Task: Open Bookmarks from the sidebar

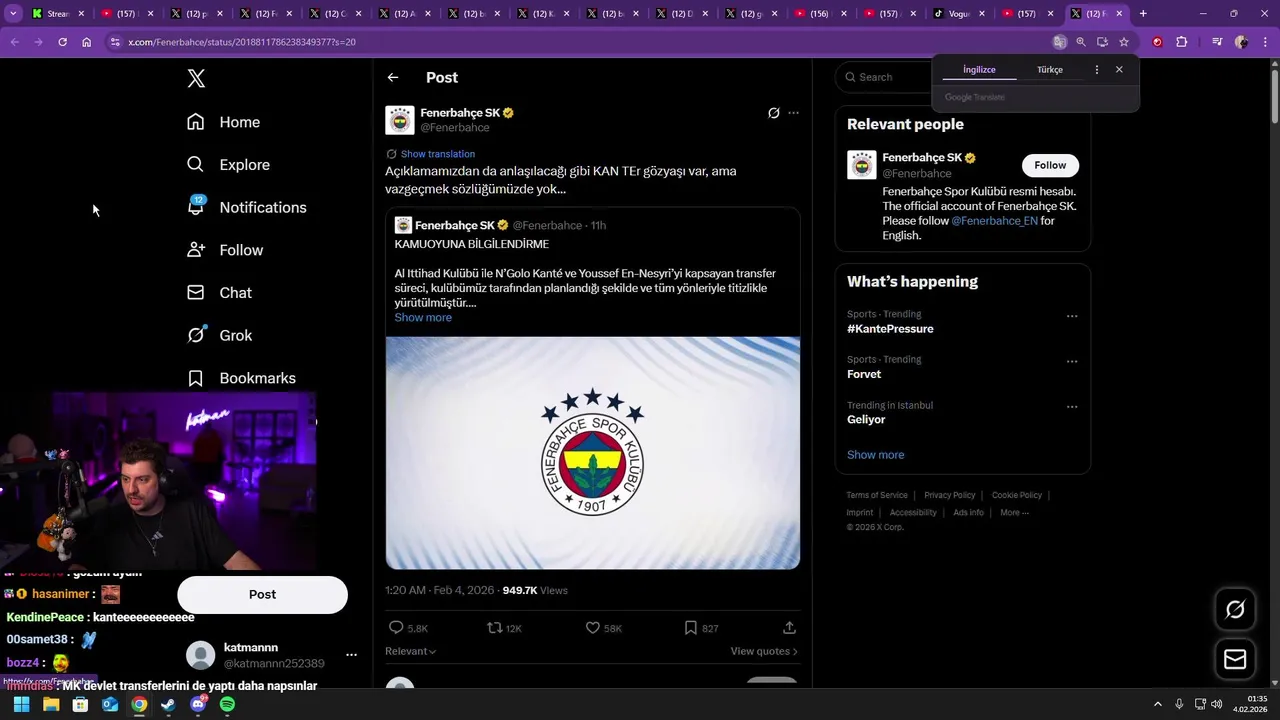Action: tap(242, 378)
